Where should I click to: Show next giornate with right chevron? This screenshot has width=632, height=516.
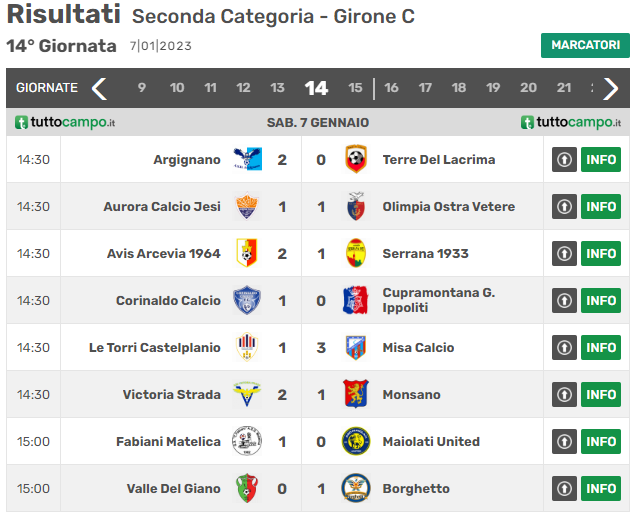tap(610, 88)
